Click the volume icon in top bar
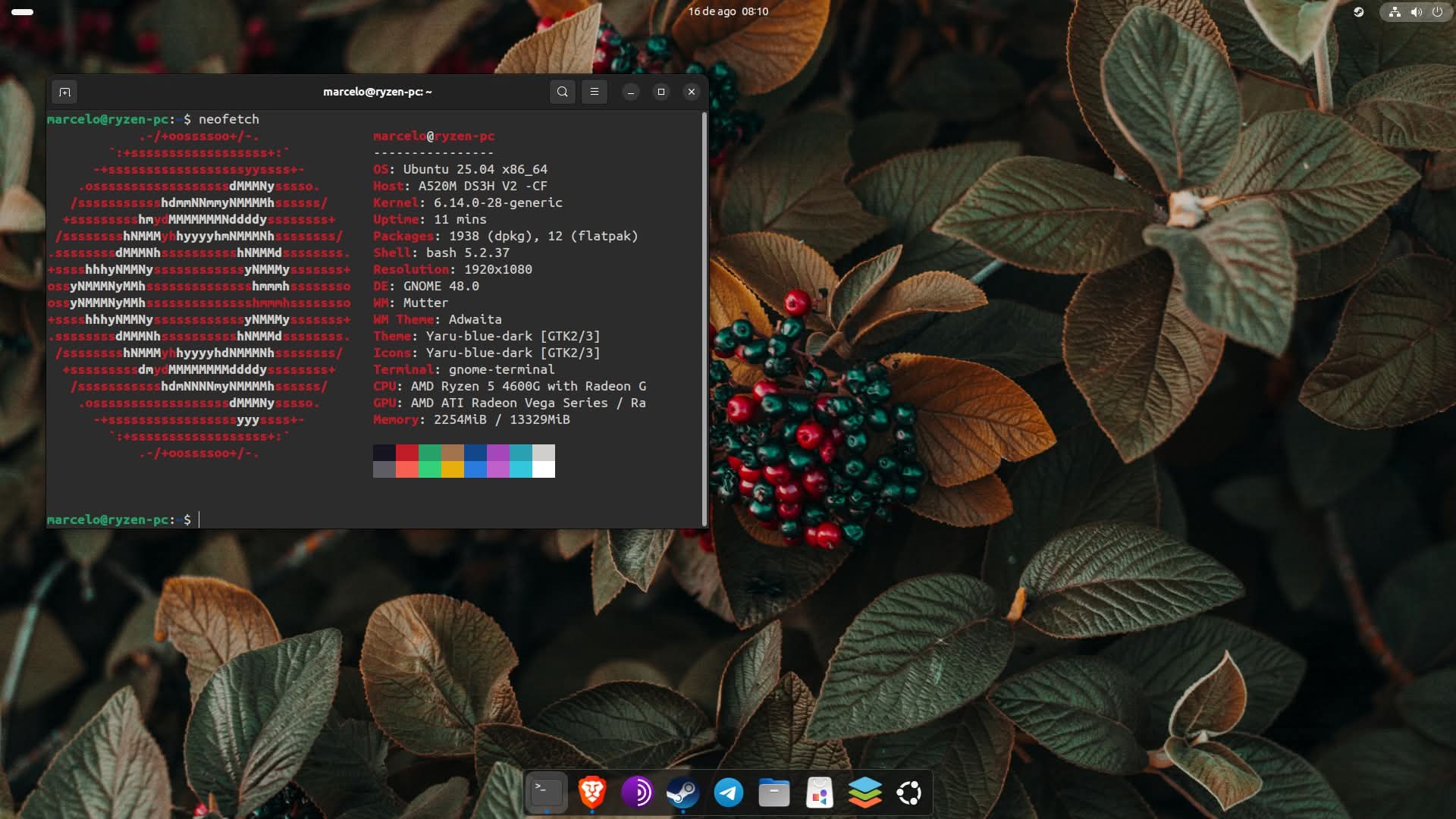Screen dimensions: 1456x819 tap(1416, 11)
